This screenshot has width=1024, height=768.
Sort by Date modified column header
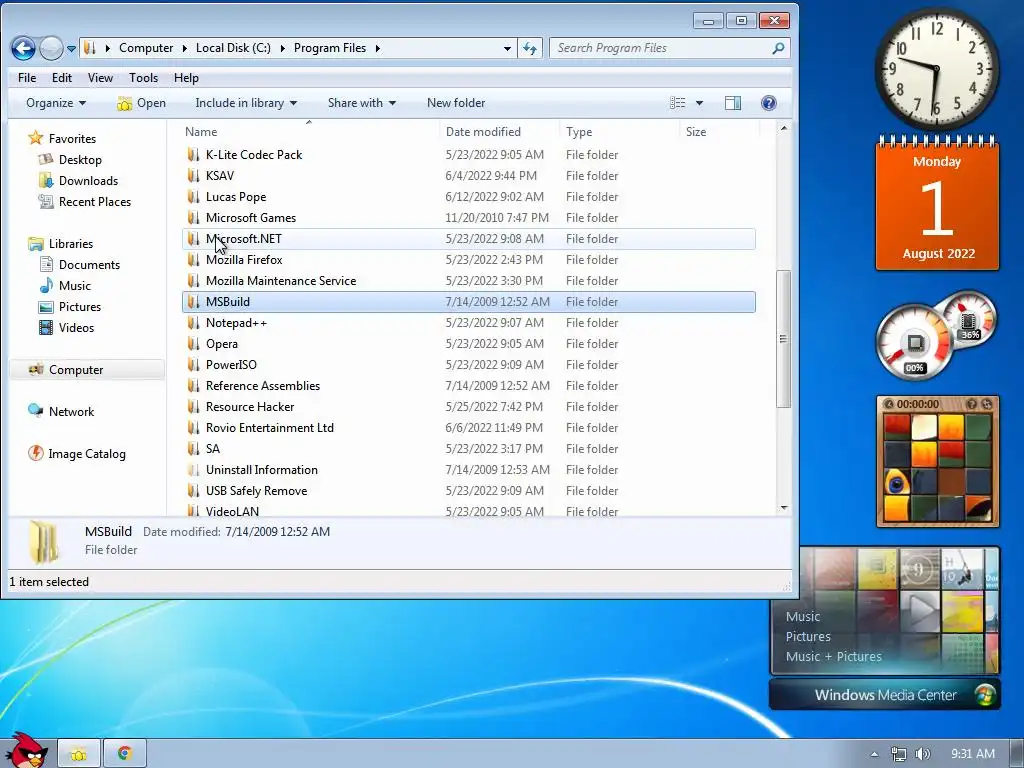[x=483, y=132]
